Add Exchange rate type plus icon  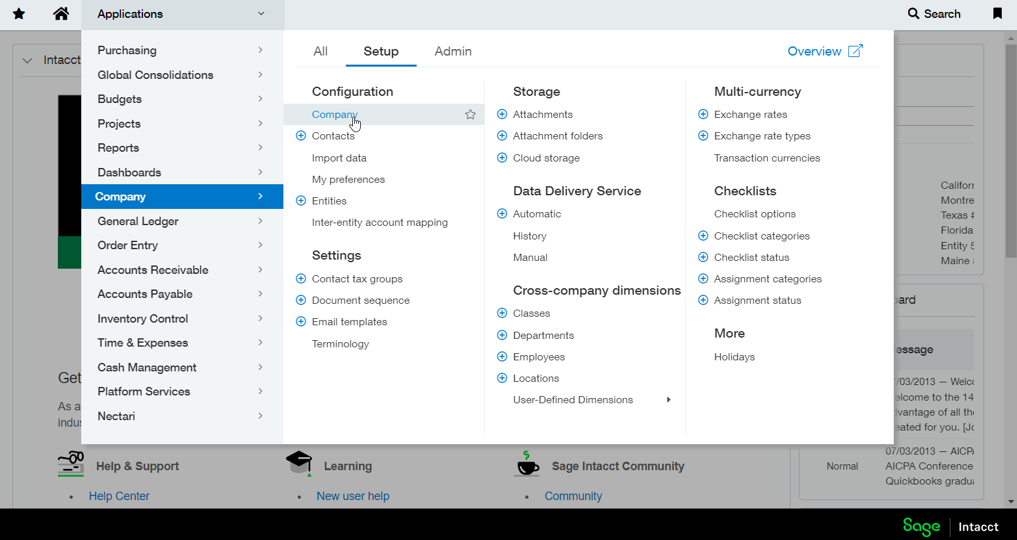(x=702, y=136)
